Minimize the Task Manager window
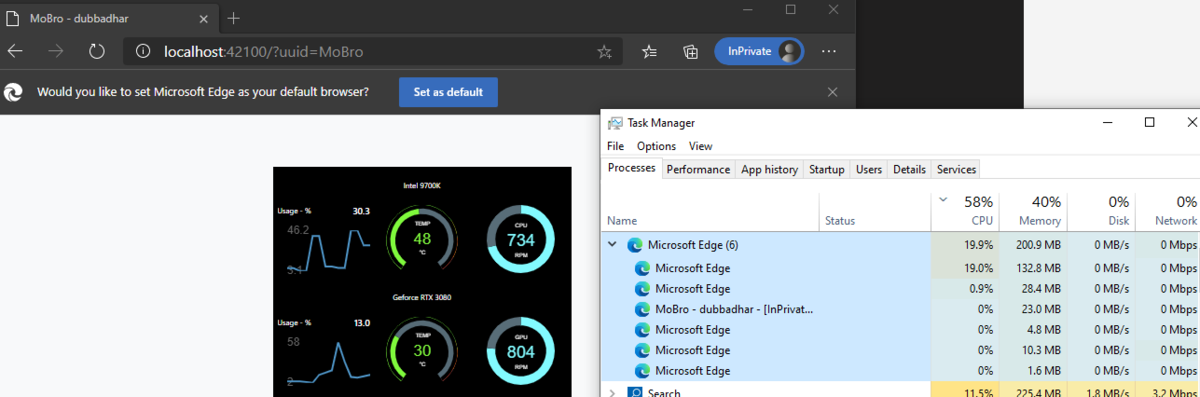This screenshot has width=1200, height=397. click(1107, 122)
